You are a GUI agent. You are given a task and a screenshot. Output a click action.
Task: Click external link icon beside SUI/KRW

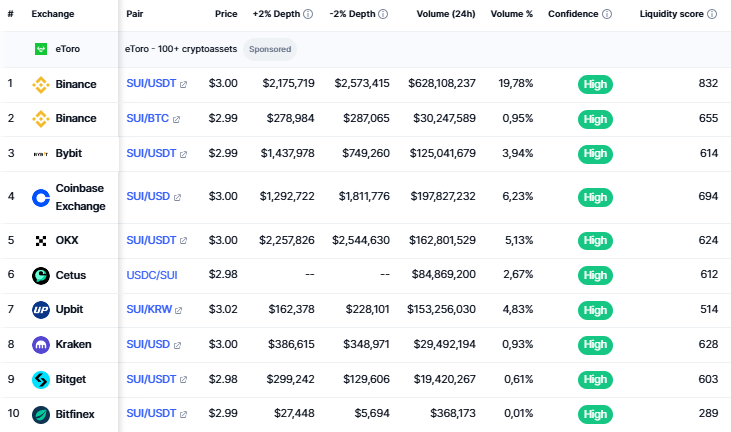[178, 310]
